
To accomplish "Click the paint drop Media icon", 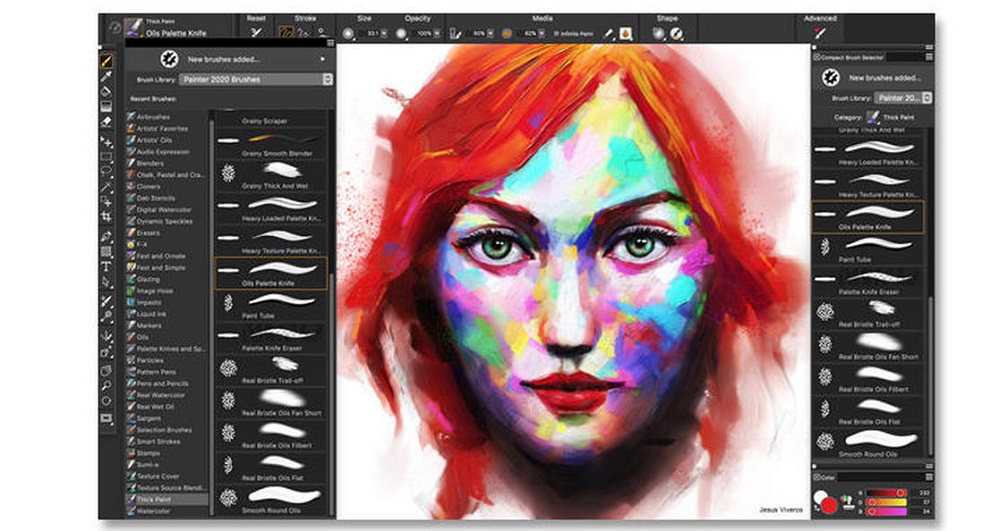I will pyautogui.click(x=626, y=34).
